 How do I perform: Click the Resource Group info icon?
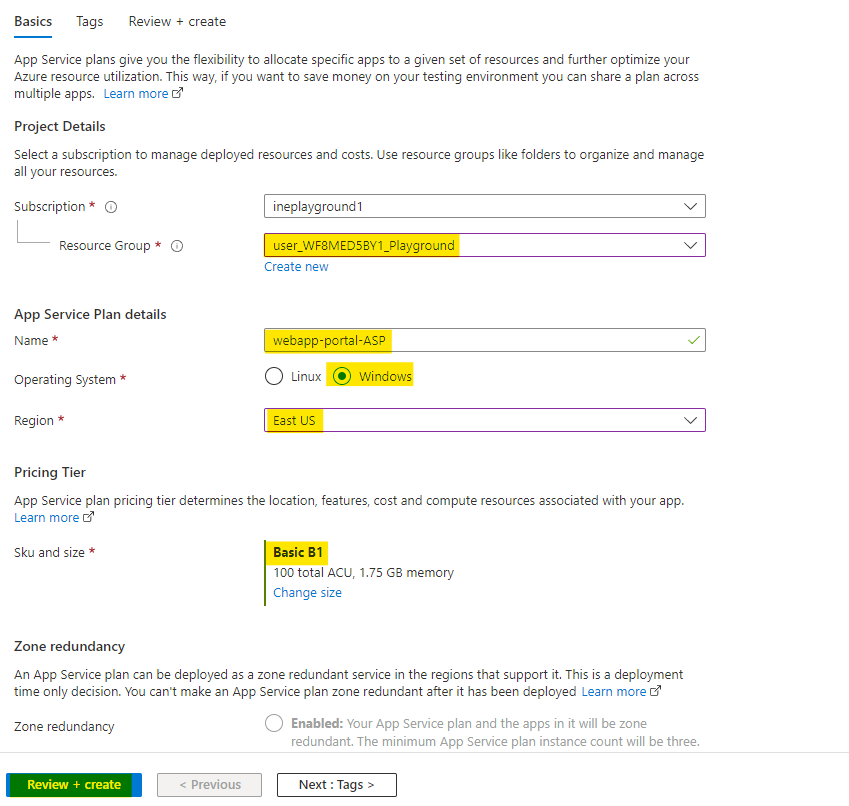click(x=177, y=246)
